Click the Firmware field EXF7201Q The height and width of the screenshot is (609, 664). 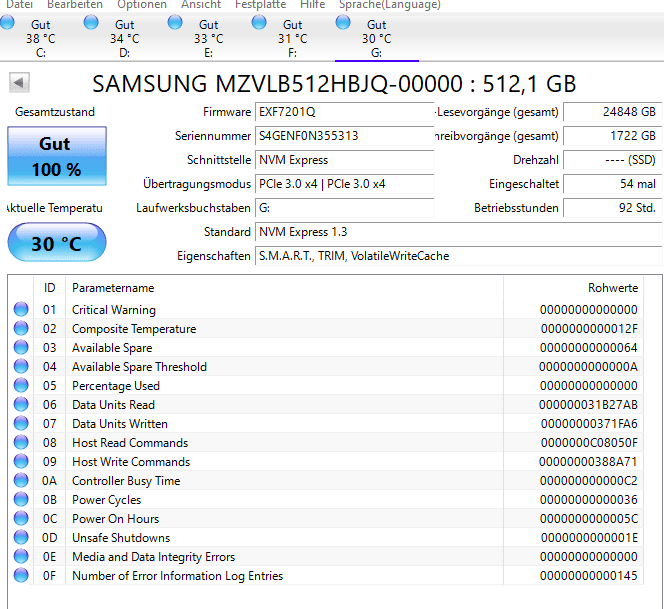pyautogui.click(x=345, y=112)
